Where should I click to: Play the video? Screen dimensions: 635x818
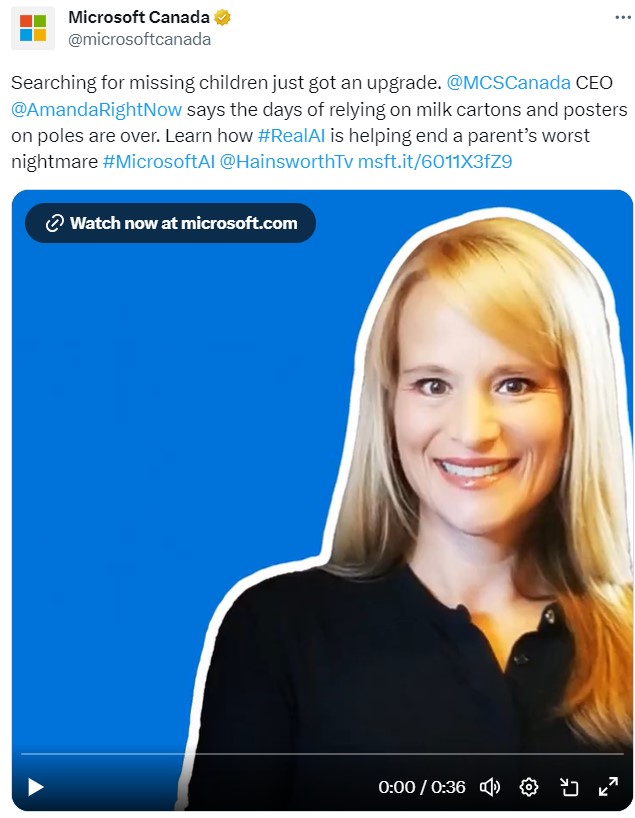click(x=35, y=787)
